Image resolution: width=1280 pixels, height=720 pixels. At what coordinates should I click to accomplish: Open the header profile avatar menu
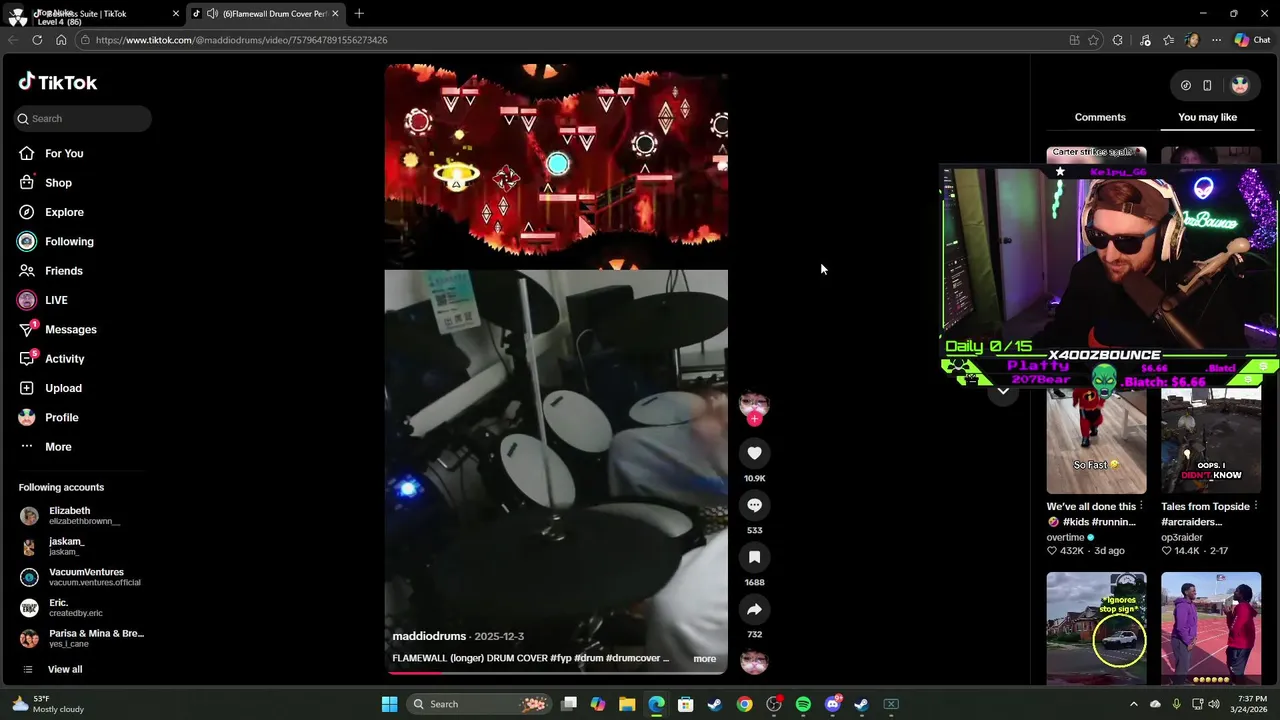(1240, 85)
